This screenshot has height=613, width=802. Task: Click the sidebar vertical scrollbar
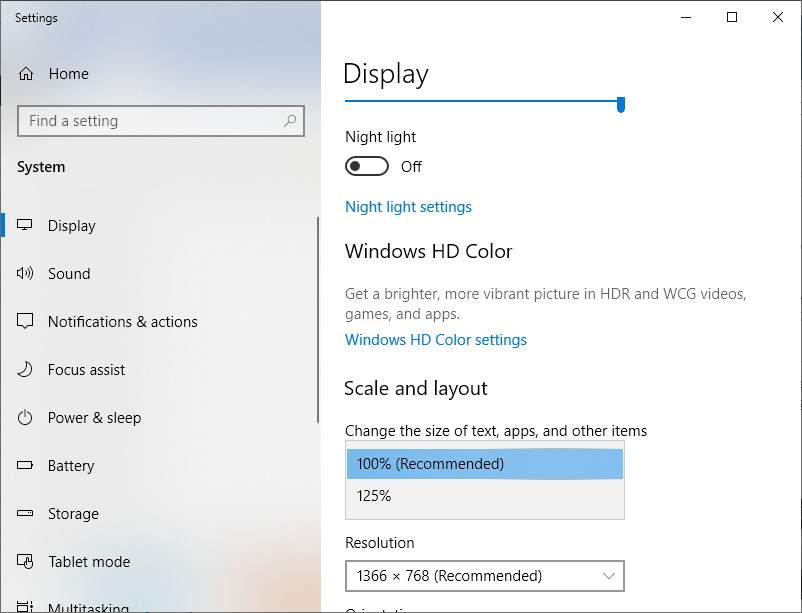click(x=318, y=320)
